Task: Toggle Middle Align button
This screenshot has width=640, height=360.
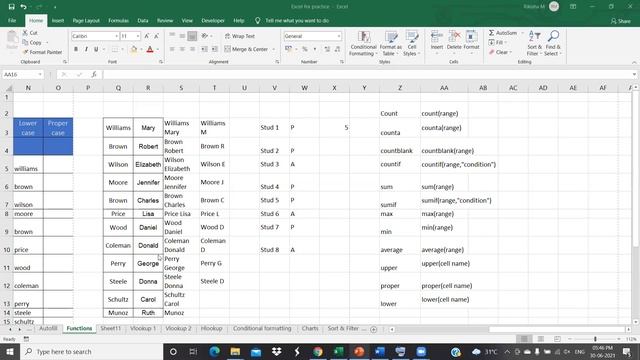Action: [x=182, y=36]
